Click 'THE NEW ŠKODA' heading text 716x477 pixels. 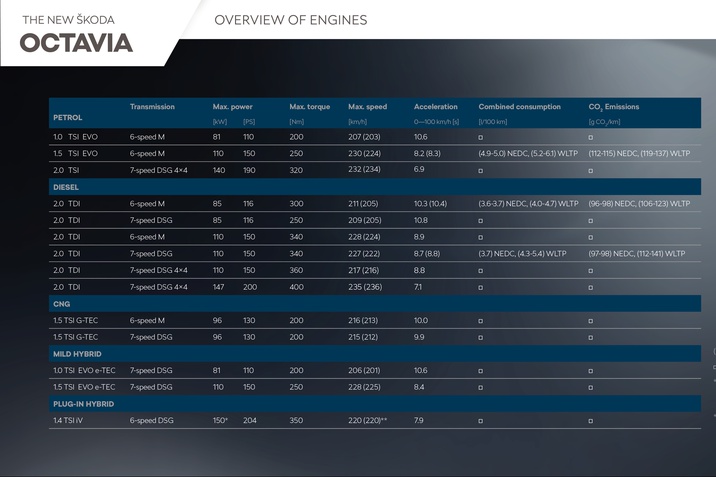pos(68,20)
